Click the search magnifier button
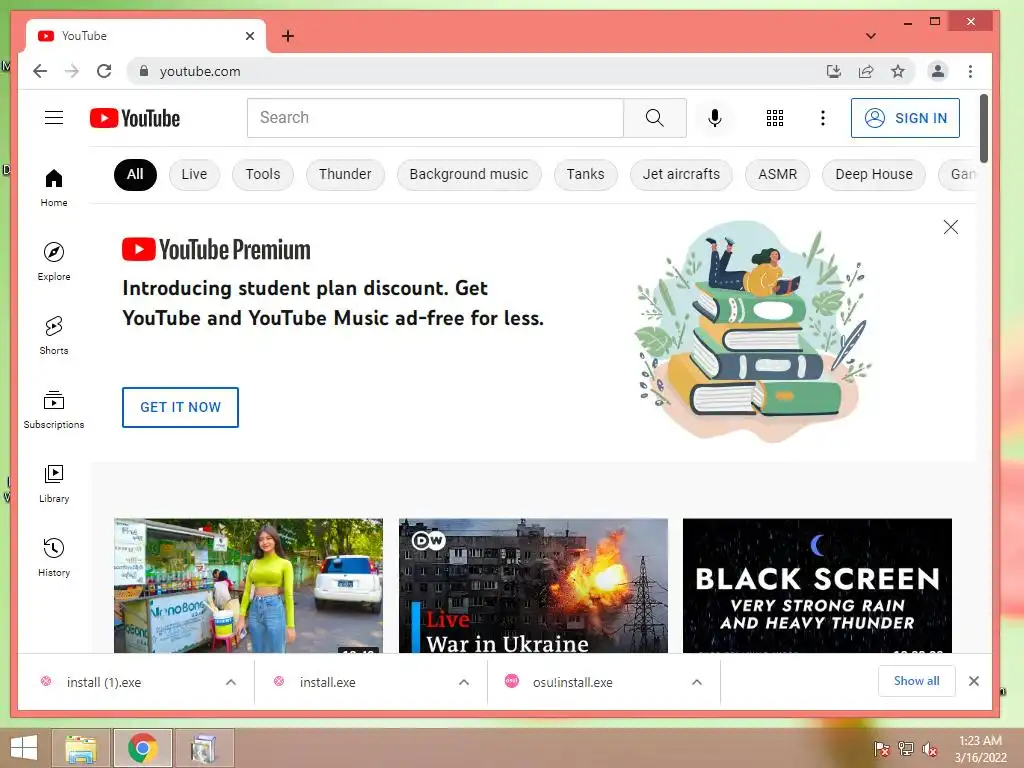This screenshot has width=1024, height=768. pyautogui.click(x=654, y=118)
